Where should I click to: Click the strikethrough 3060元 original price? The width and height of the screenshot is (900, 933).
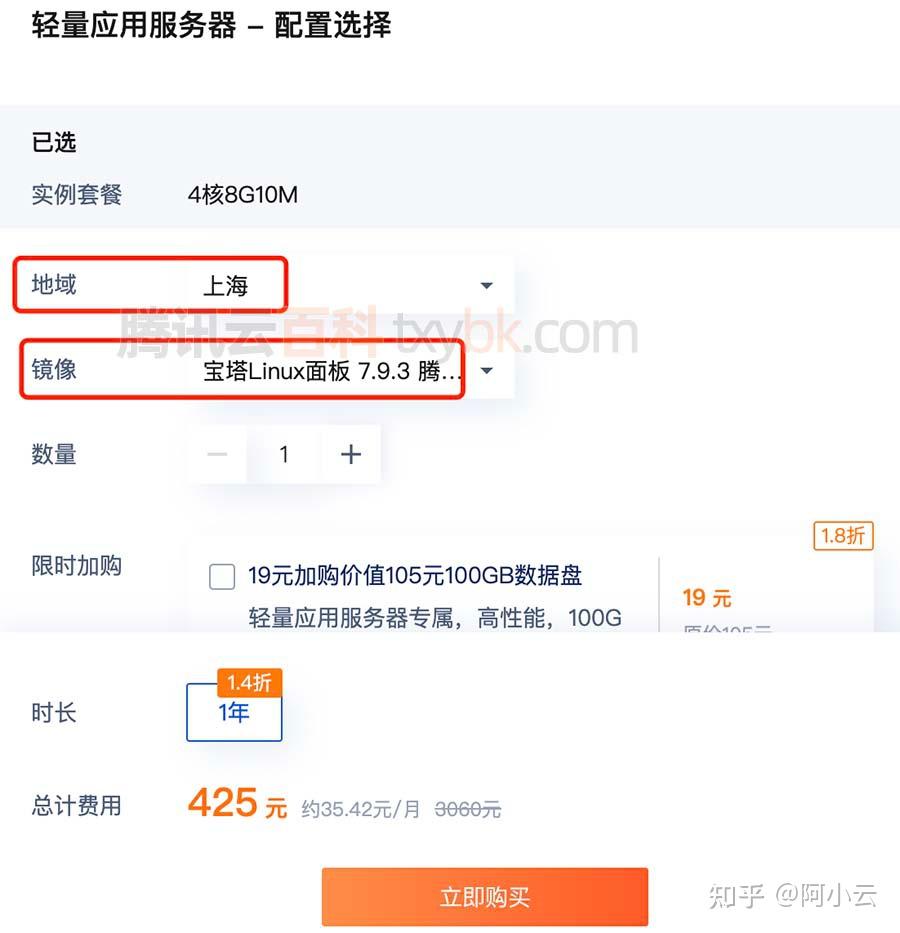[467, 809]
